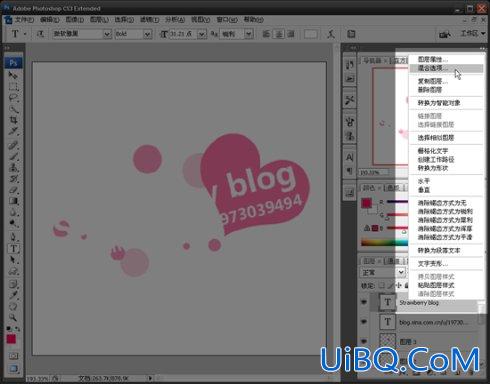
Task: Select the Rectangular Marquee tool
Action: coord(13,87)
